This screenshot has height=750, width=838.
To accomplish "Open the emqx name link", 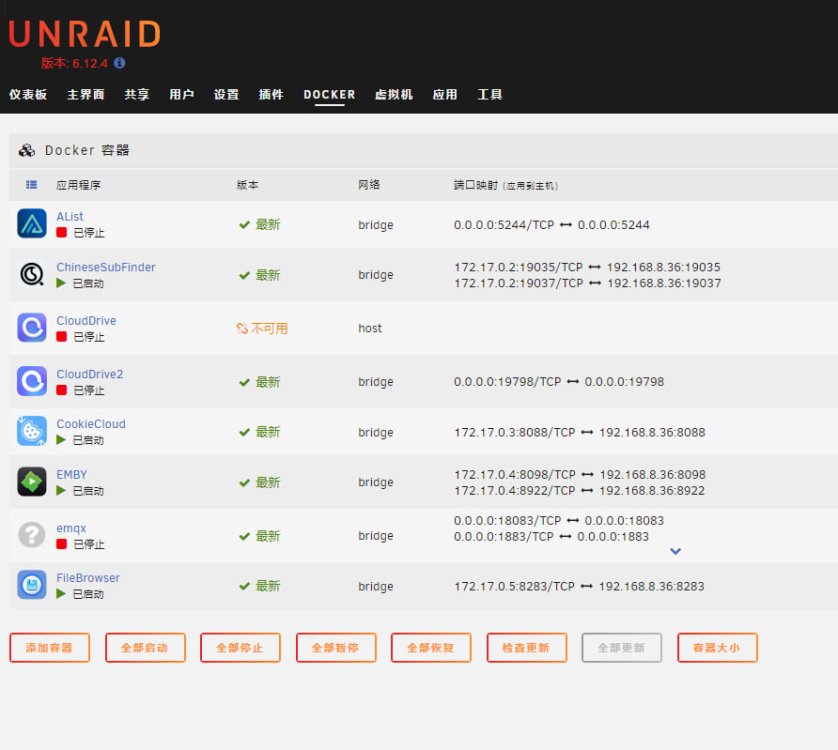I will pyautogui.click(x=71, y=528).
